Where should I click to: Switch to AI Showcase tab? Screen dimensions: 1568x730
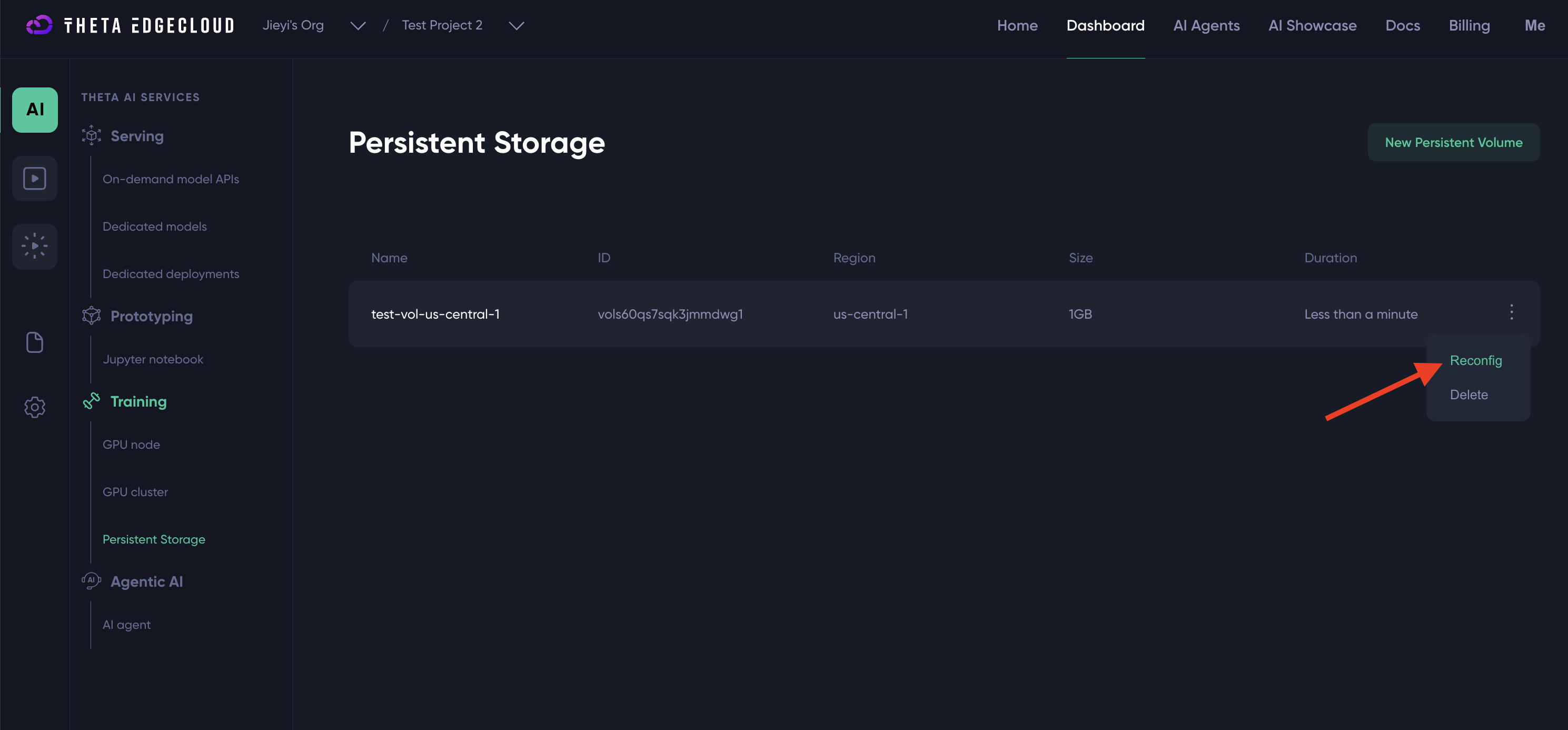1312,26
